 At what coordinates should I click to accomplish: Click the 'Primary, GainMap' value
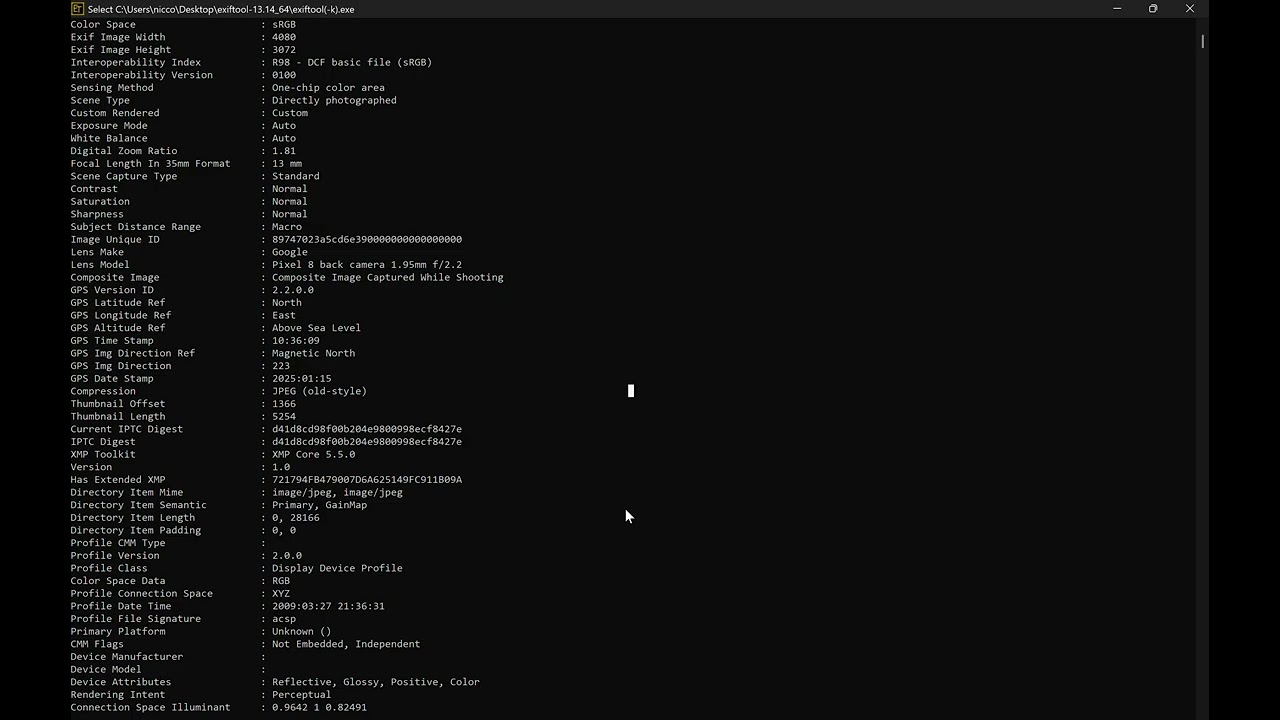[319, 505]
